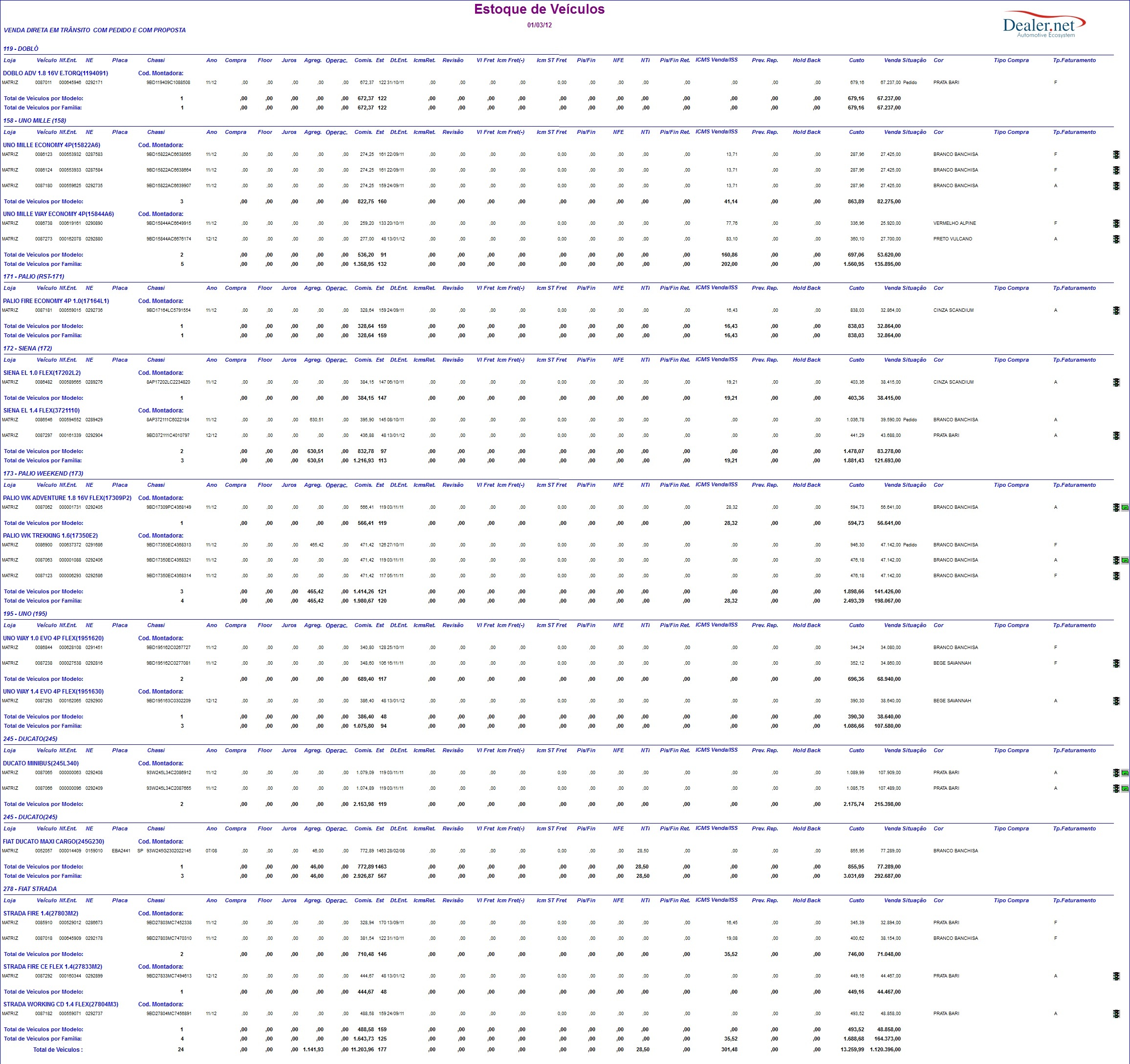1130x1064 pixels.
Task: Click traffic light icon for Siena 0087297
Action: 1116,435
